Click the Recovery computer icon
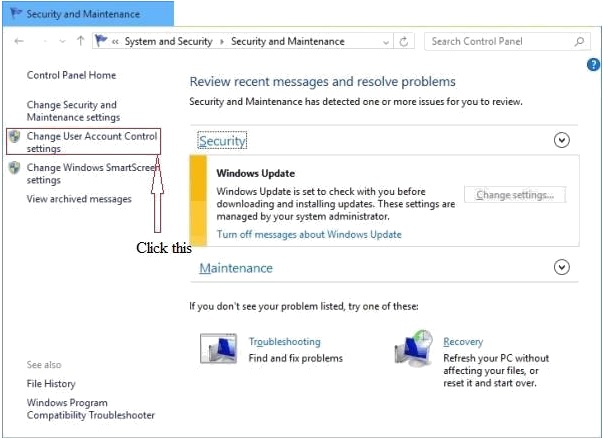This screenshot has height=439, width=603. (x=414, y=348)
